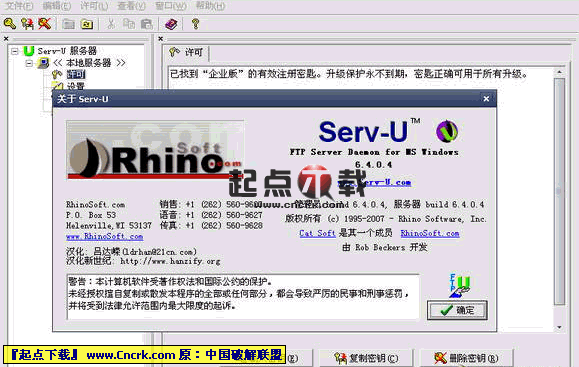
Task: Collapse the 本地服务器 tree node
Action: click(29, 63)
